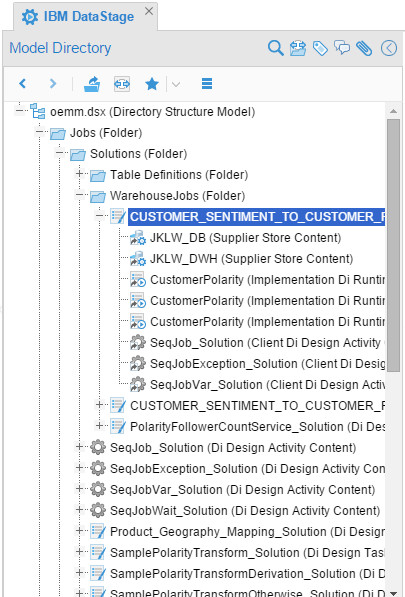Click the Product_Geography_Mapping_Solution task icon
Screen dimensions: 405x597
click(x=98, y=531)
